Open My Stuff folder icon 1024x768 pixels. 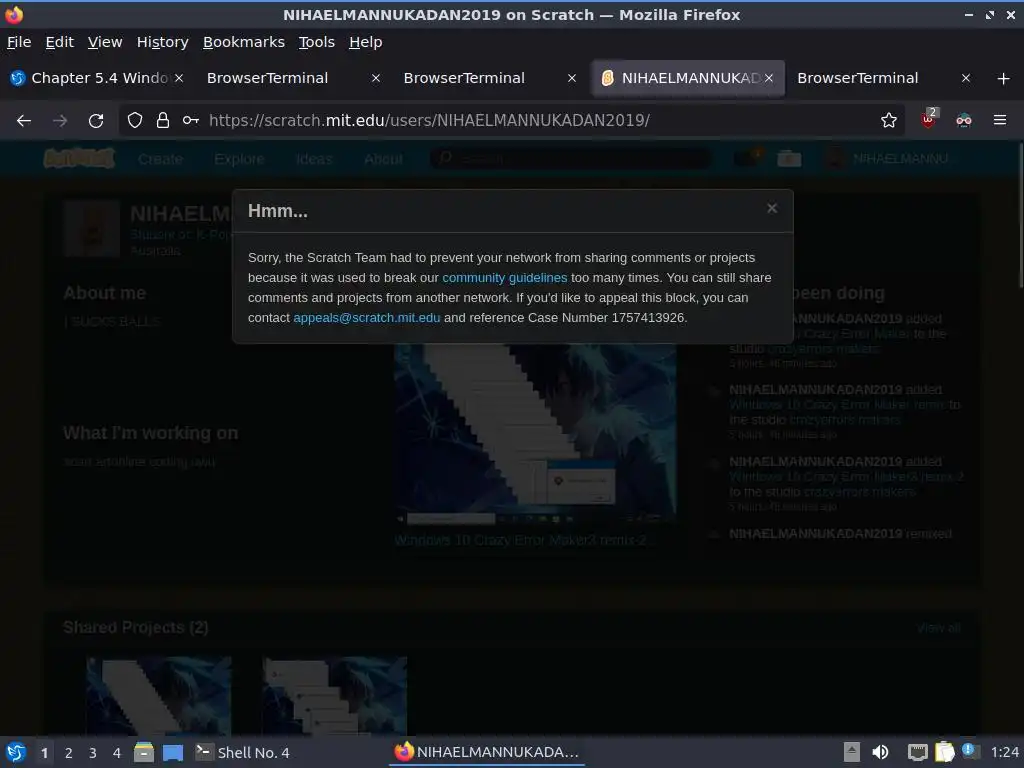pos(789,158)
